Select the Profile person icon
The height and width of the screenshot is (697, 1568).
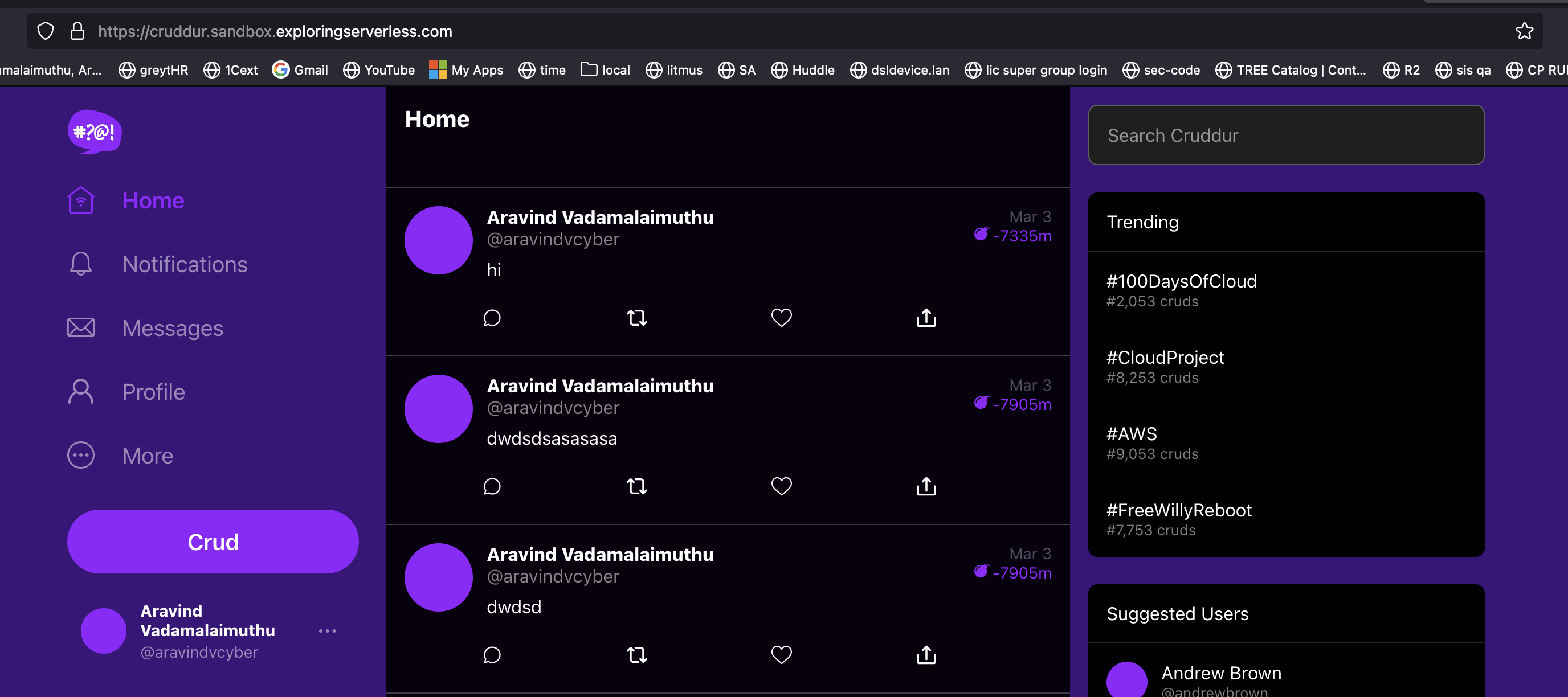tap(80, 391)
